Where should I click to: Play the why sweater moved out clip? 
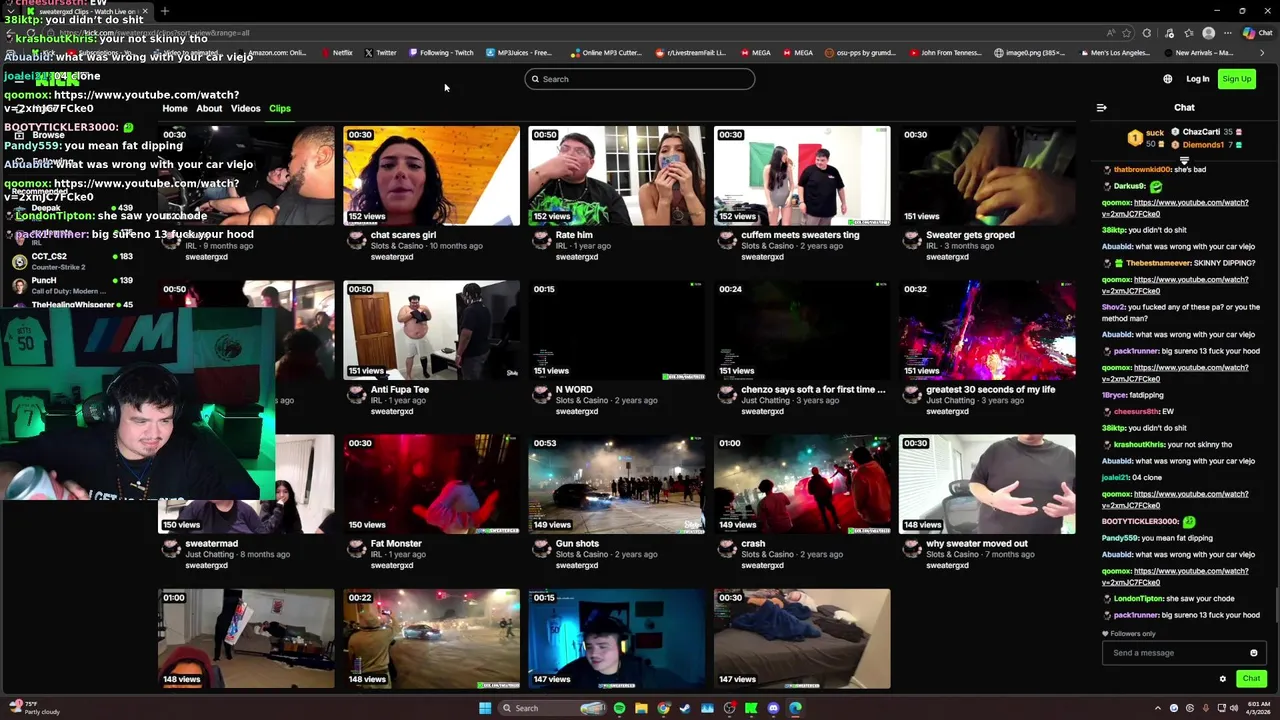tap(987, 484)
